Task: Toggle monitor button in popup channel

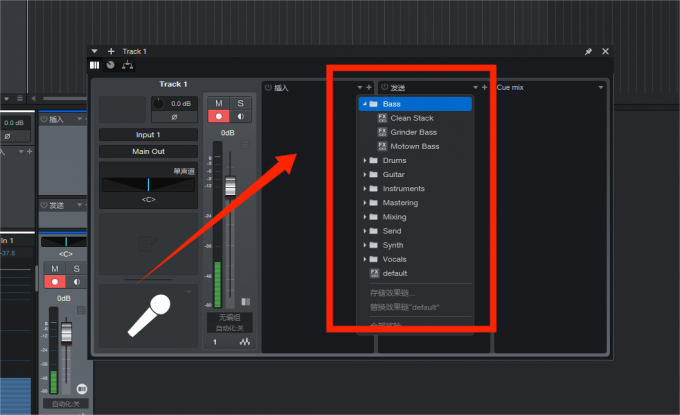Action: pyautogui.click(x=240, y=116)
